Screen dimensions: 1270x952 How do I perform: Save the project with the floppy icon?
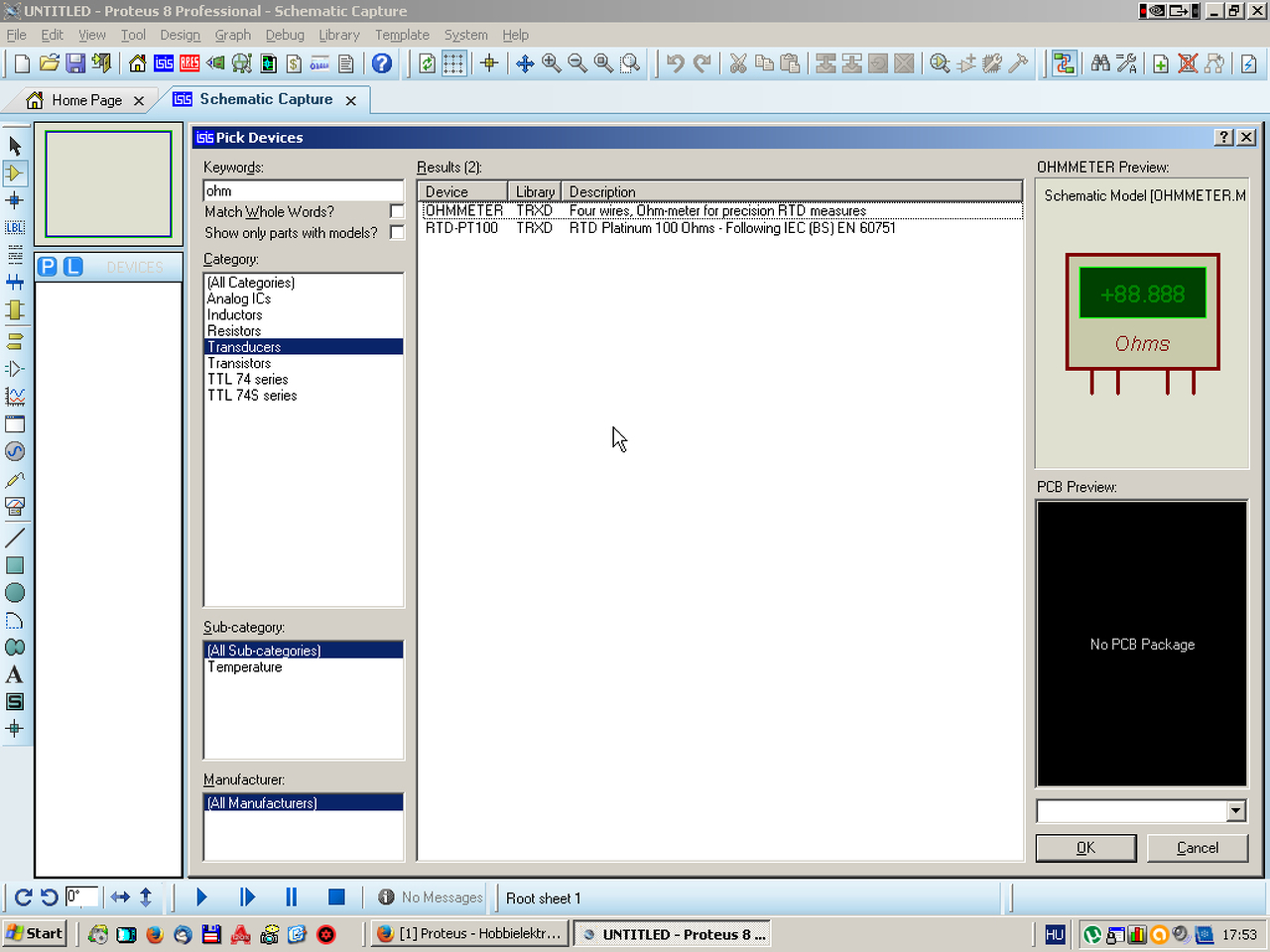pos(75,63)
